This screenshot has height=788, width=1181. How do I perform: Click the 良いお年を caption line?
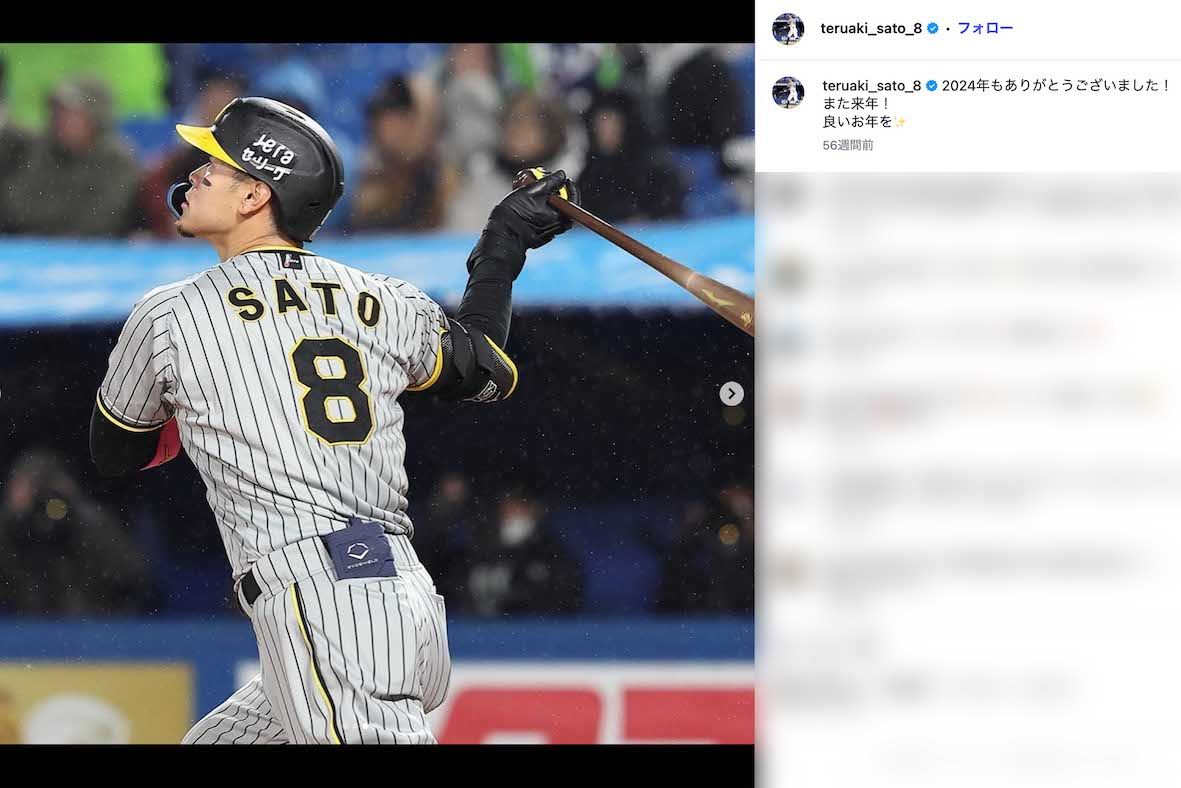pos(858,121)
